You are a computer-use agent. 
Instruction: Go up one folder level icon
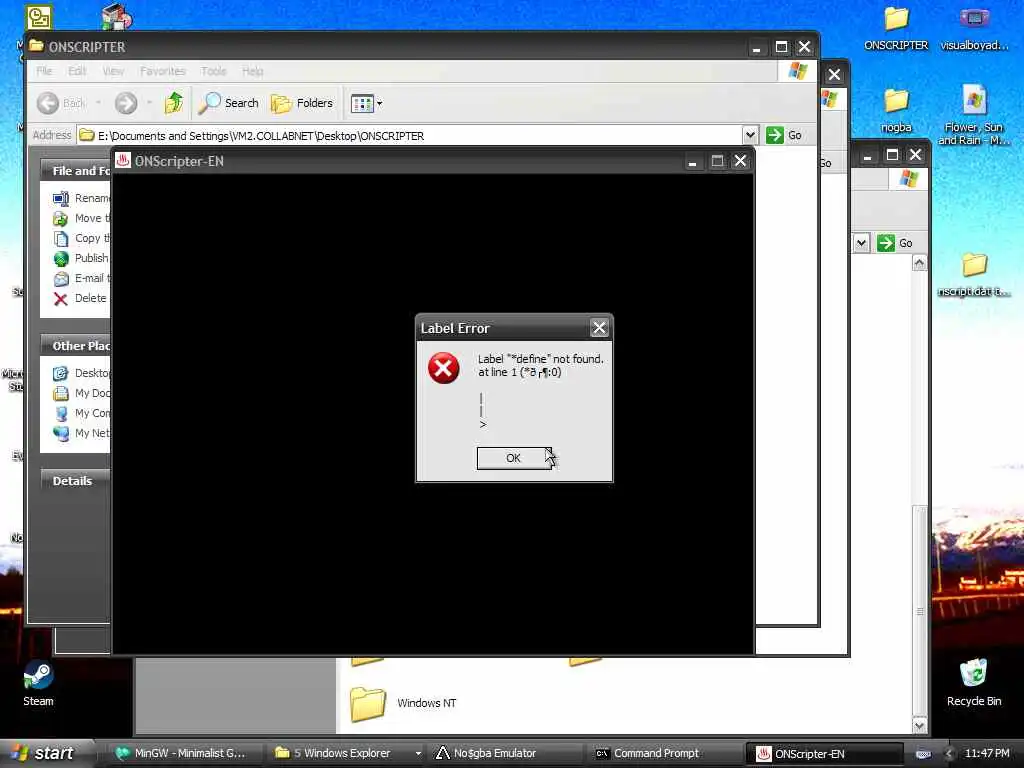174,103
